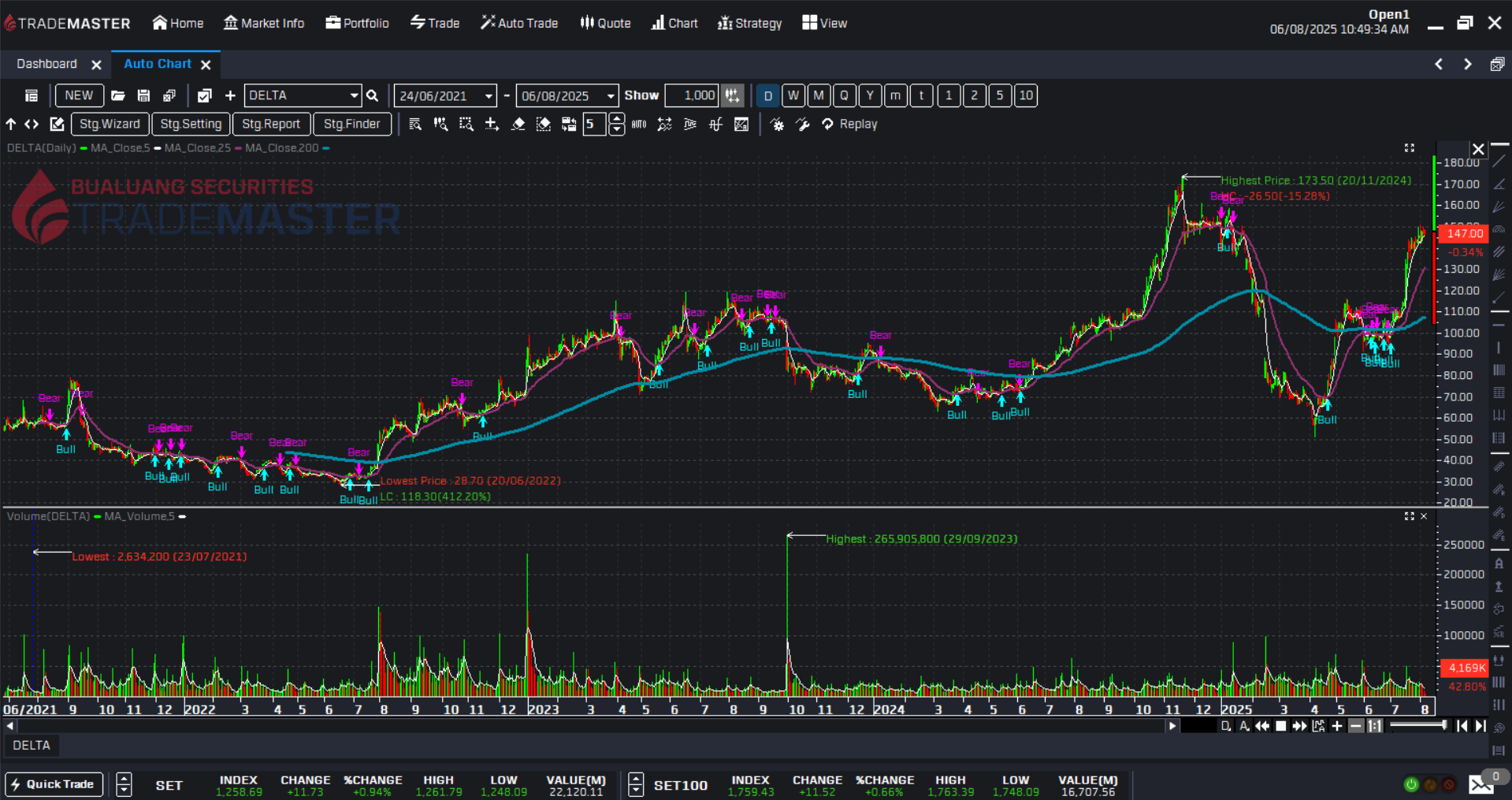This screenshot has width=1512, height=800.
Task: Toggle the Daily 'D' timeframe button
Action: point(767,95)
